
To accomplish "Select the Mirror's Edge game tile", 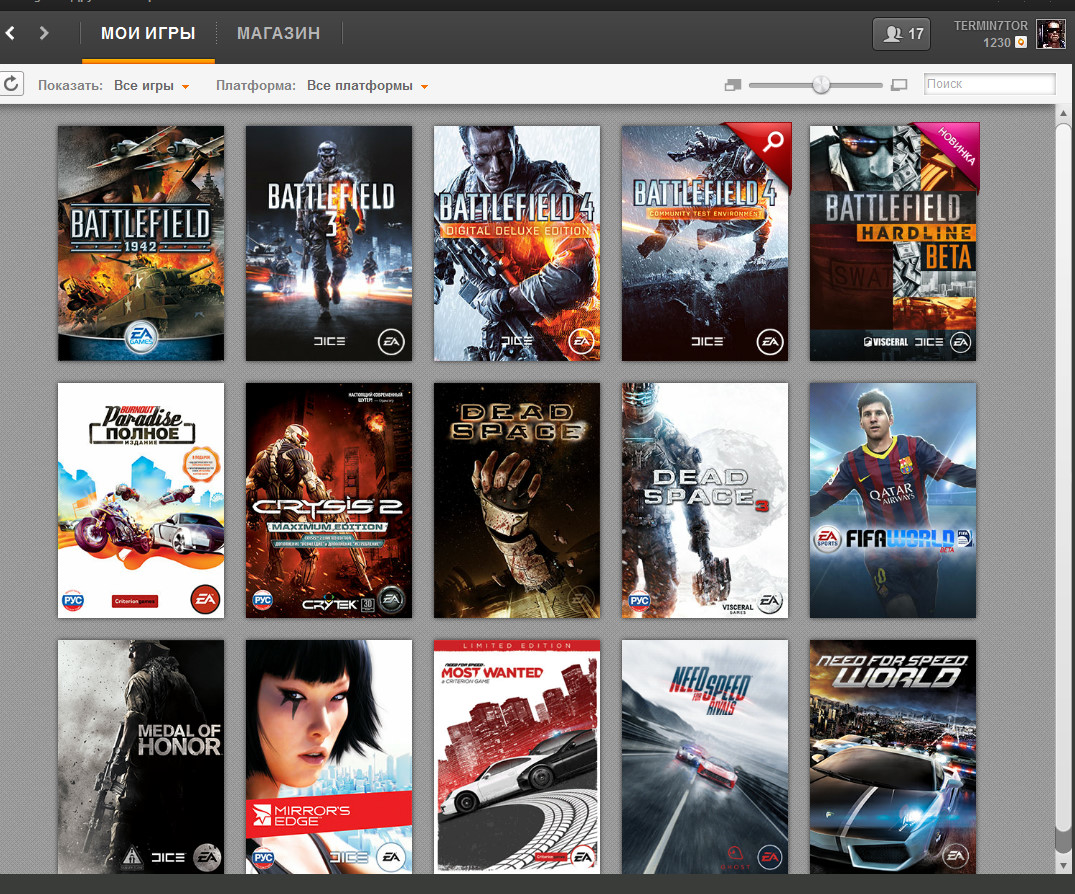I will pyautogui.click(x=329, y=757).
